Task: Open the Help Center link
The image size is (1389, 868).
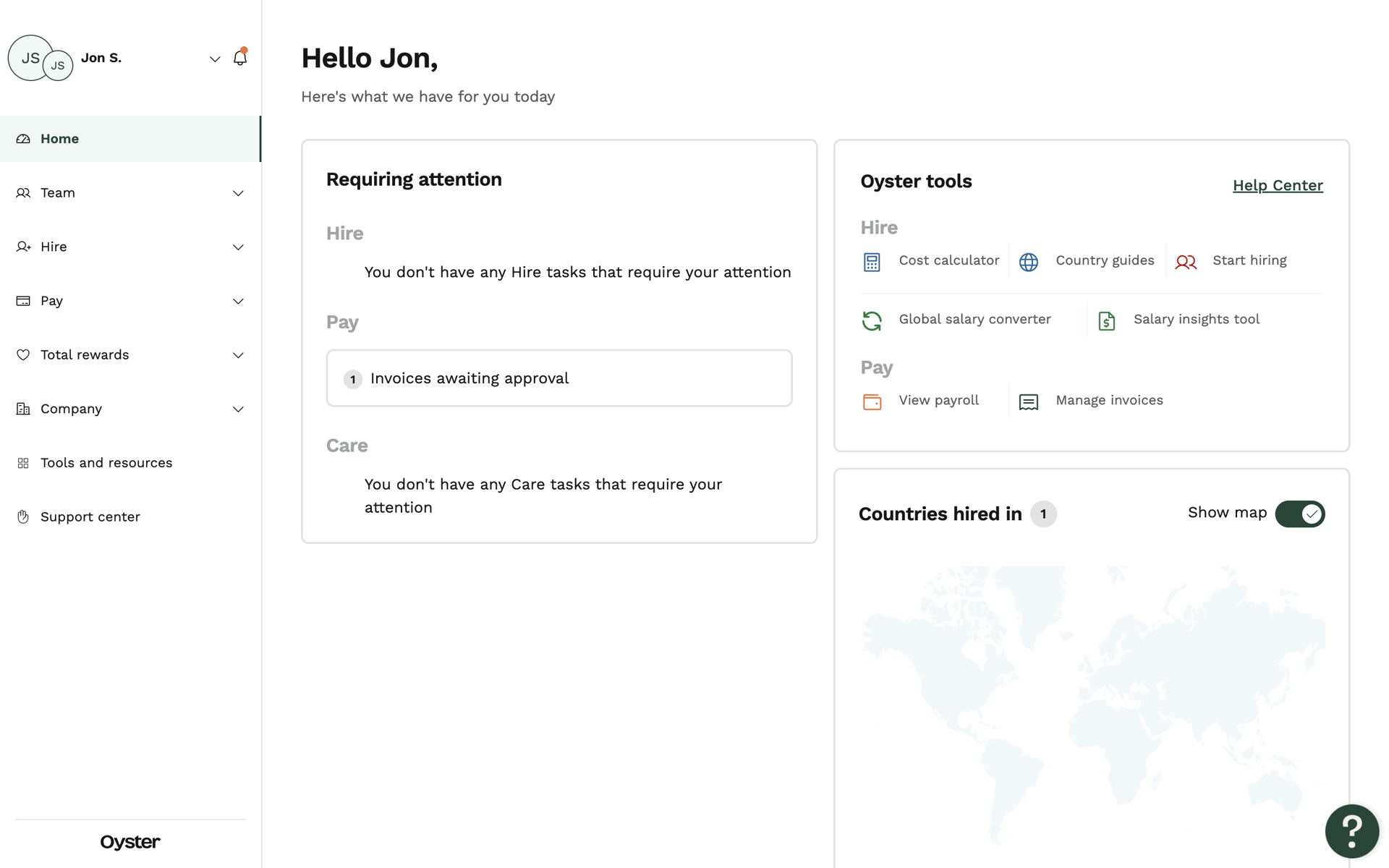Action: click(1278, 185)
